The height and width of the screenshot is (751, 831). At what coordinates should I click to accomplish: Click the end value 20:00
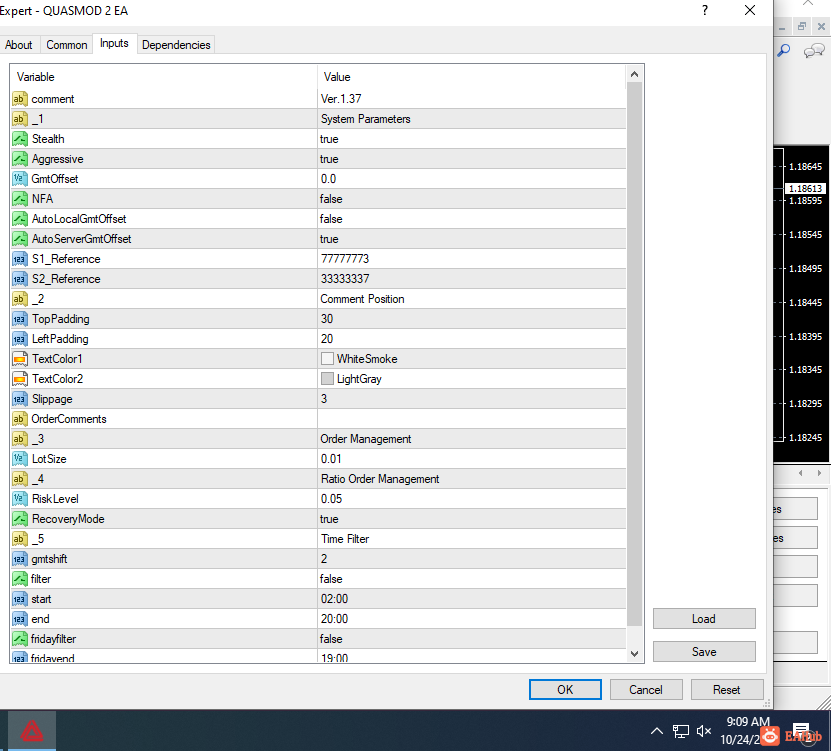point(334,619)
